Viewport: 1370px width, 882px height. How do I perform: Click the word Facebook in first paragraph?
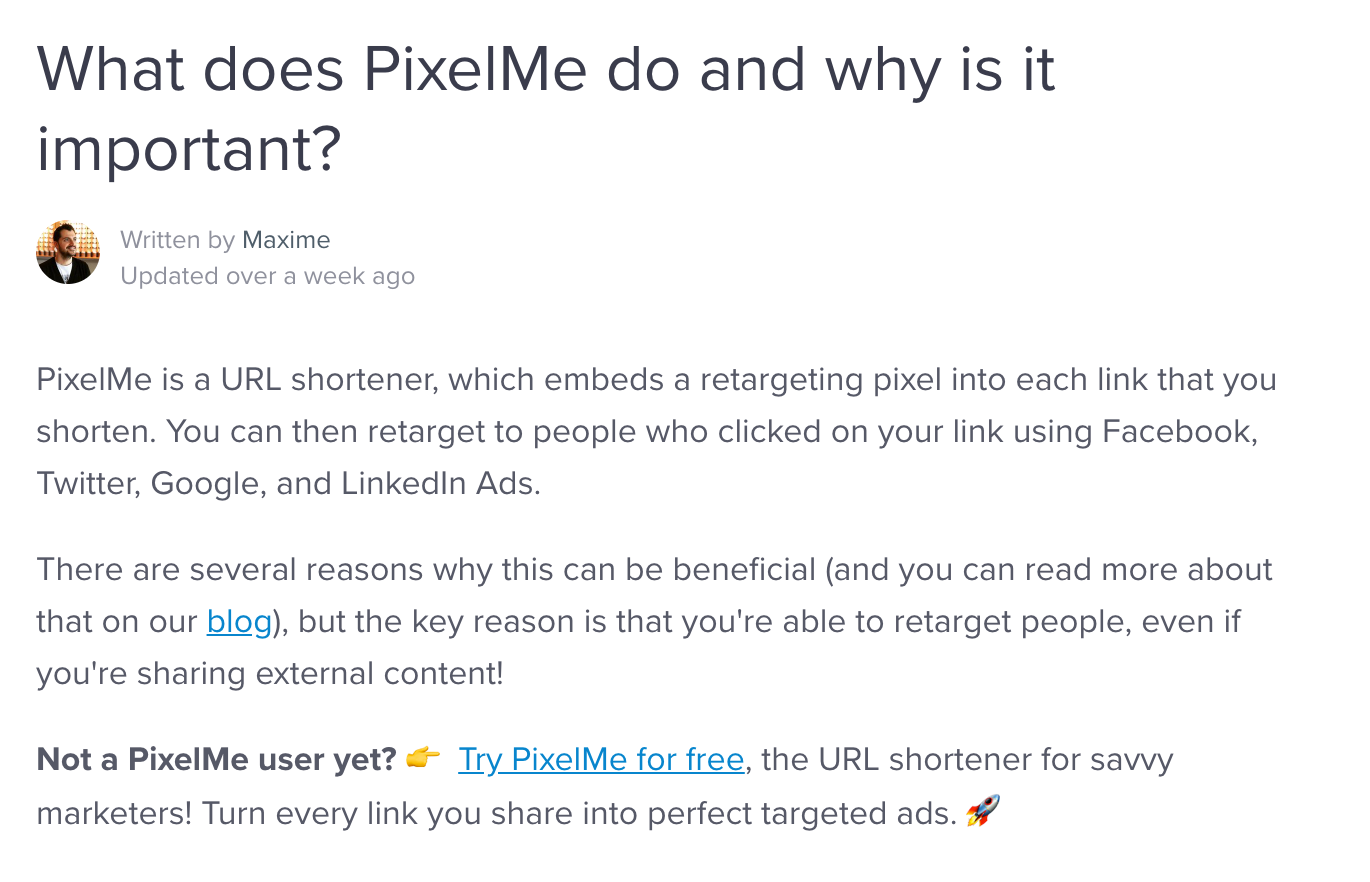click(1177, 432)
